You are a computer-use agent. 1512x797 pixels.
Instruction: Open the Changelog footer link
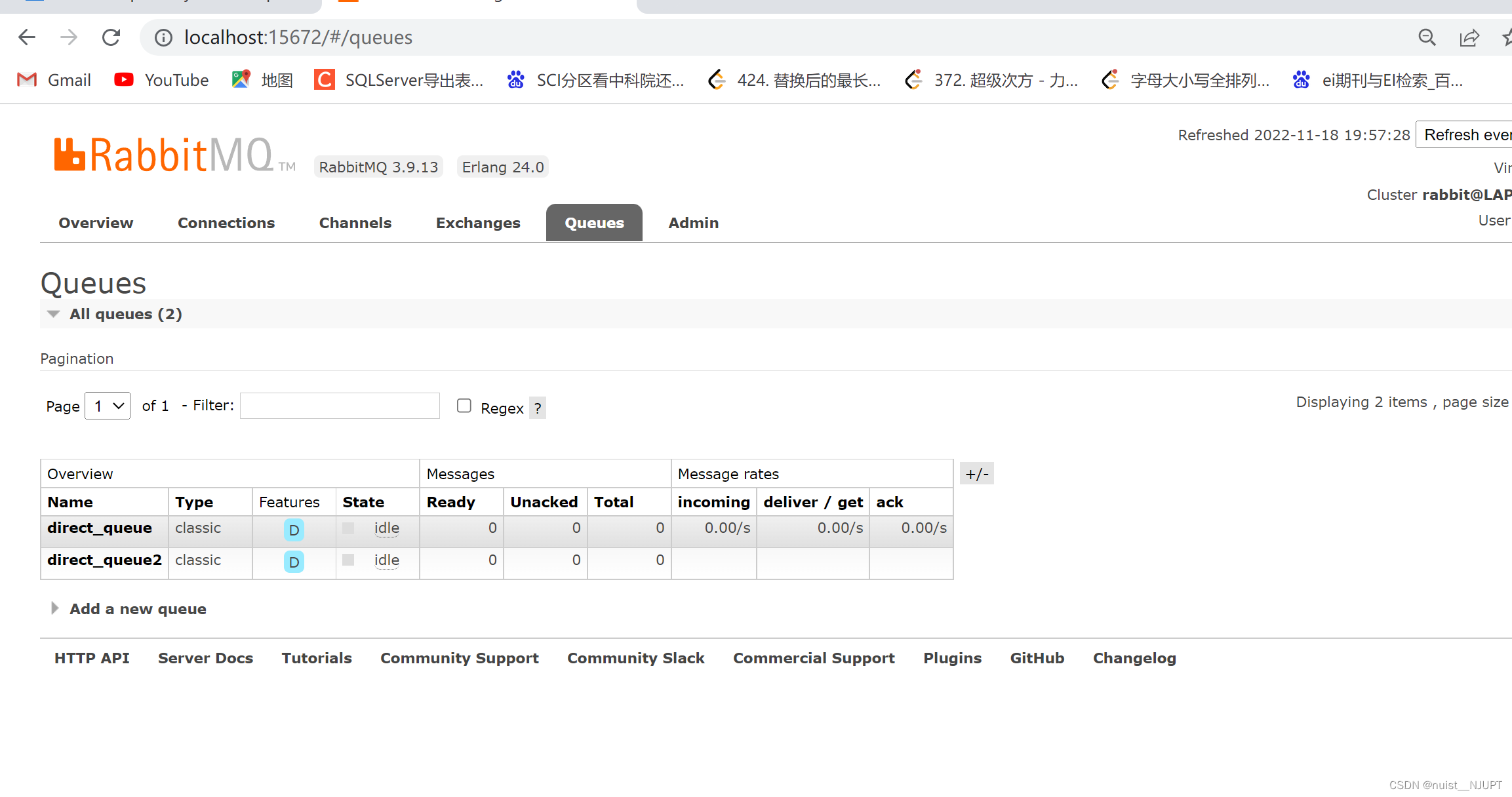(x=1134, y=658)
